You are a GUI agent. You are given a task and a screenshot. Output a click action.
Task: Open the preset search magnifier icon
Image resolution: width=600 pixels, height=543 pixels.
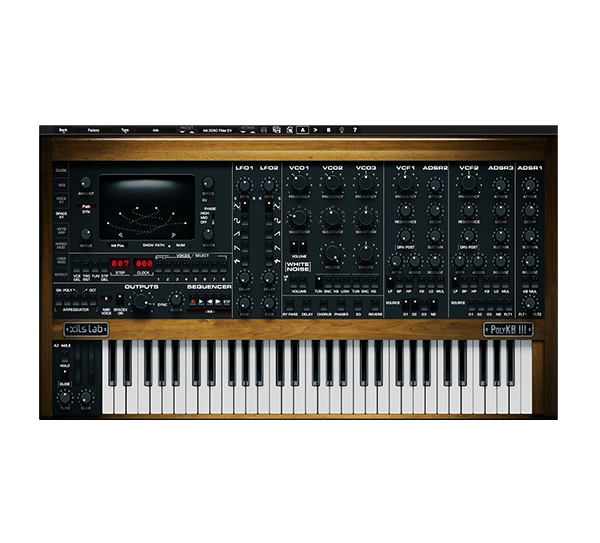click(x=290, y=130)
